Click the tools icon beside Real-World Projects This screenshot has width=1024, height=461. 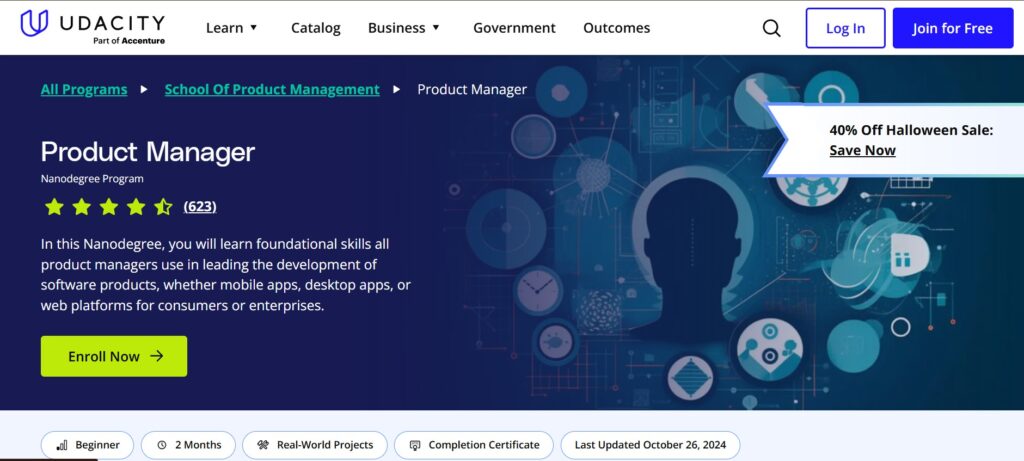(x=263, y=445)
